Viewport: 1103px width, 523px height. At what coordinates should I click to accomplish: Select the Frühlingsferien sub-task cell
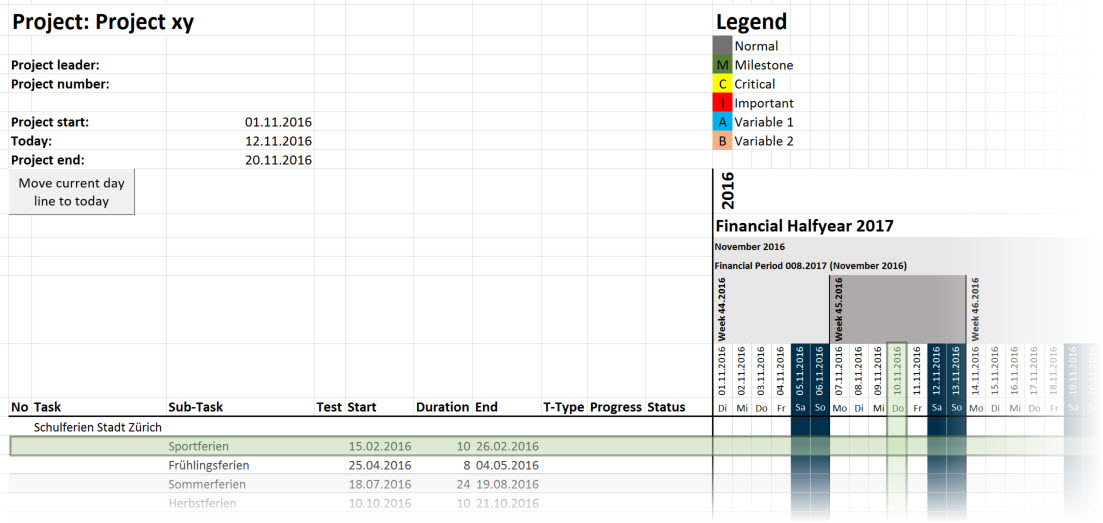click(209, 465)
